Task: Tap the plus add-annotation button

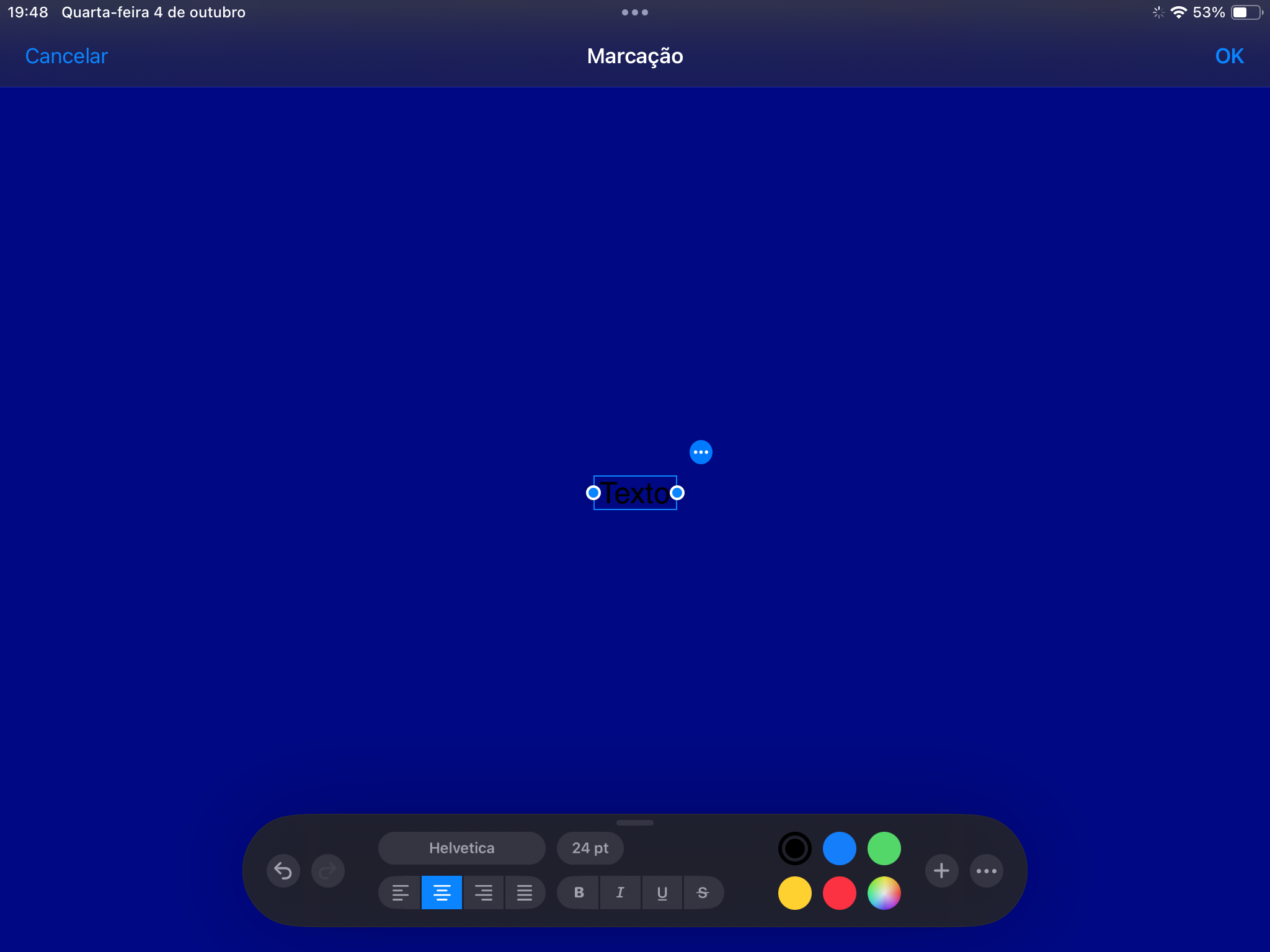Action: (x=941, y=871)
